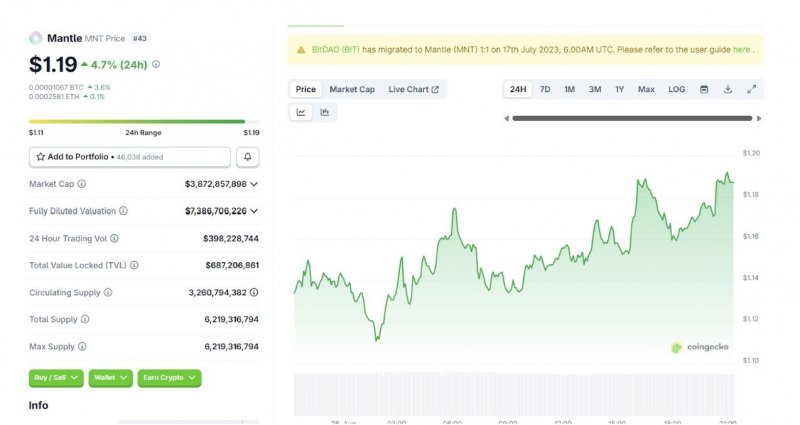Click the price alert bell icon
This screenshot has height=425, width=800.
tap(247, 157)
